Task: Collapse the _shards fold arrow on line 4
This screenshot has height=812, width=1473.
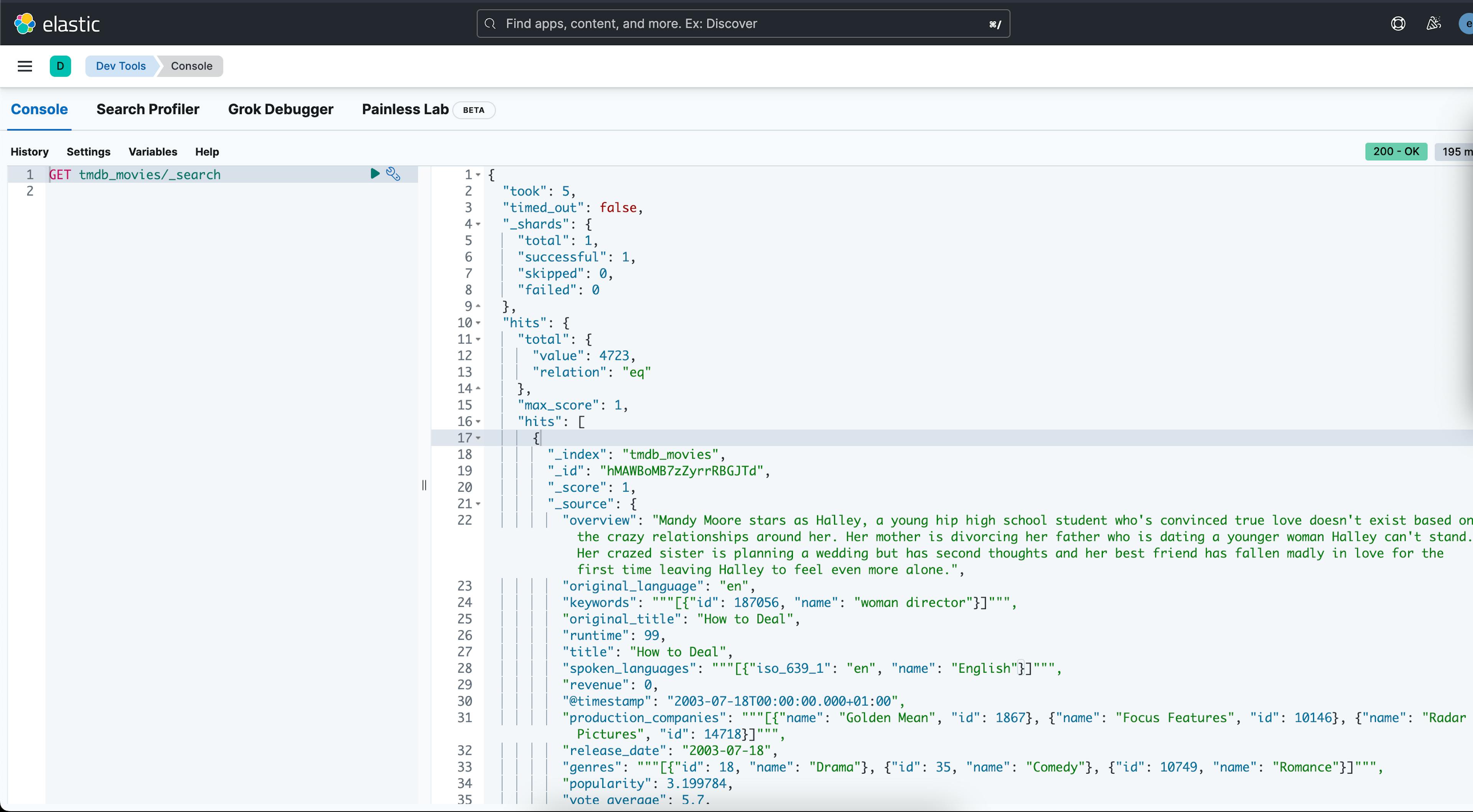Action: pyautogui.click(x=478, y=224)
